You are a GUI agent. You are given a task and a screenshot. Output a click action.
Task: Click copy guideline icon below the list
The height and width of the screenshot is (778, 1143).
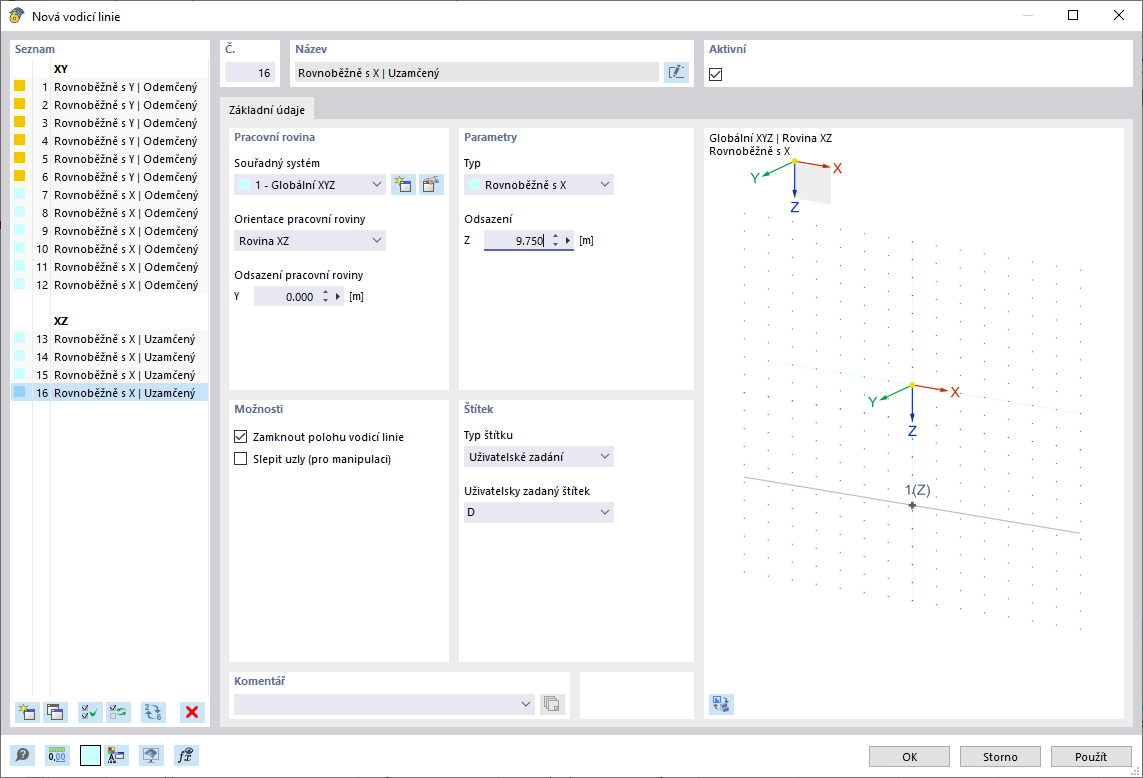coord(55,712)
